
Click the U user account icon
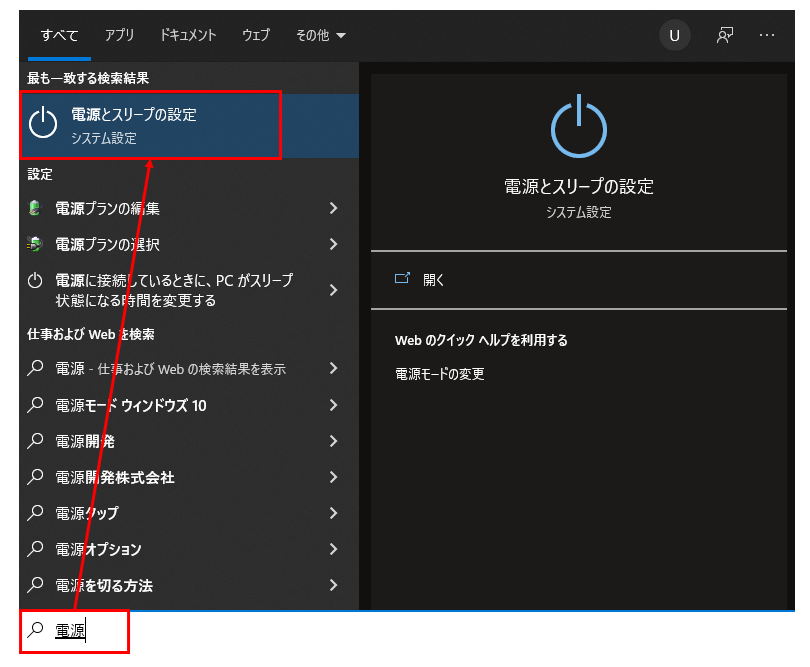(x=674, y=35)
